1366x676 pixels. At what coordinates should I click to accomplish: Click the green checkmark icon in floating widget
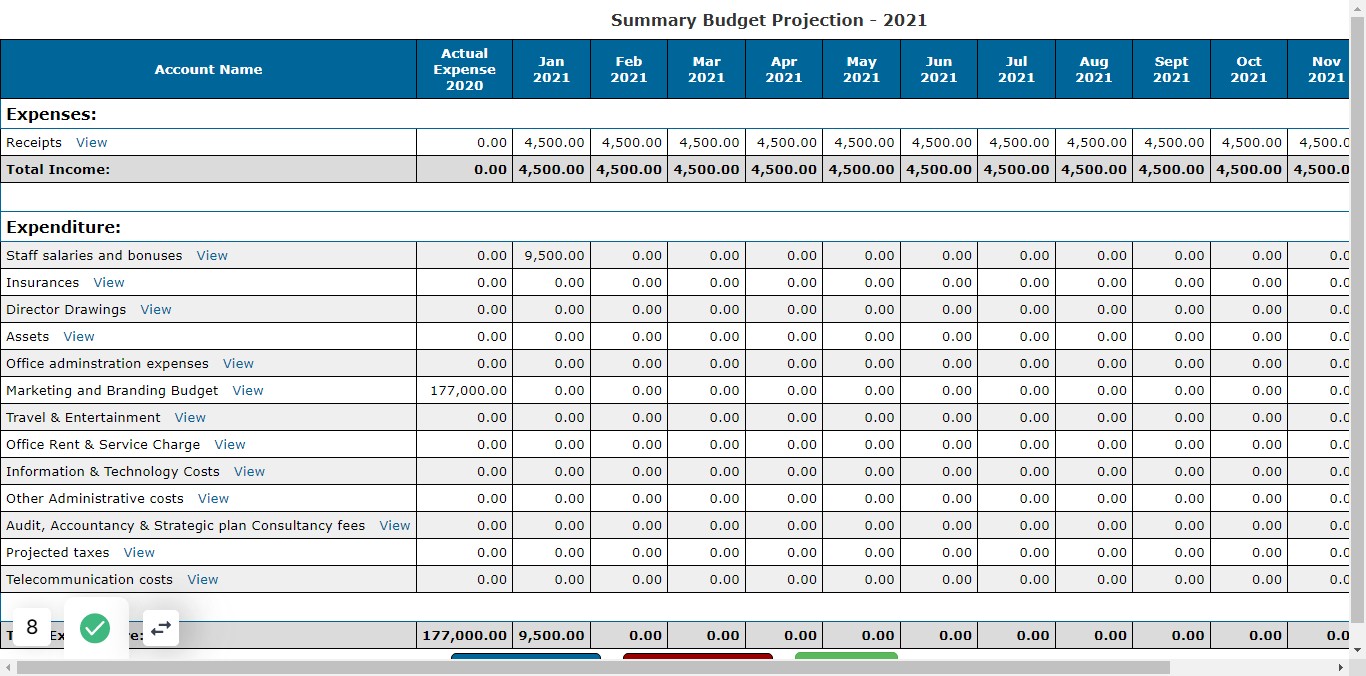95,628
